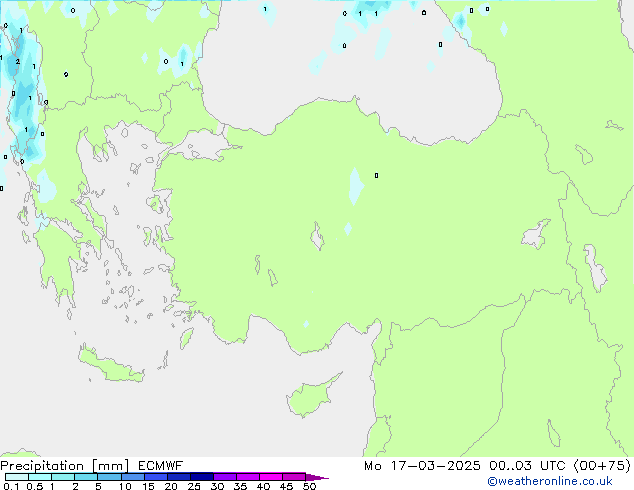Click the 20–25 mm legend swatch
This screenshot has width=634, height=490.
pos(178,477)
